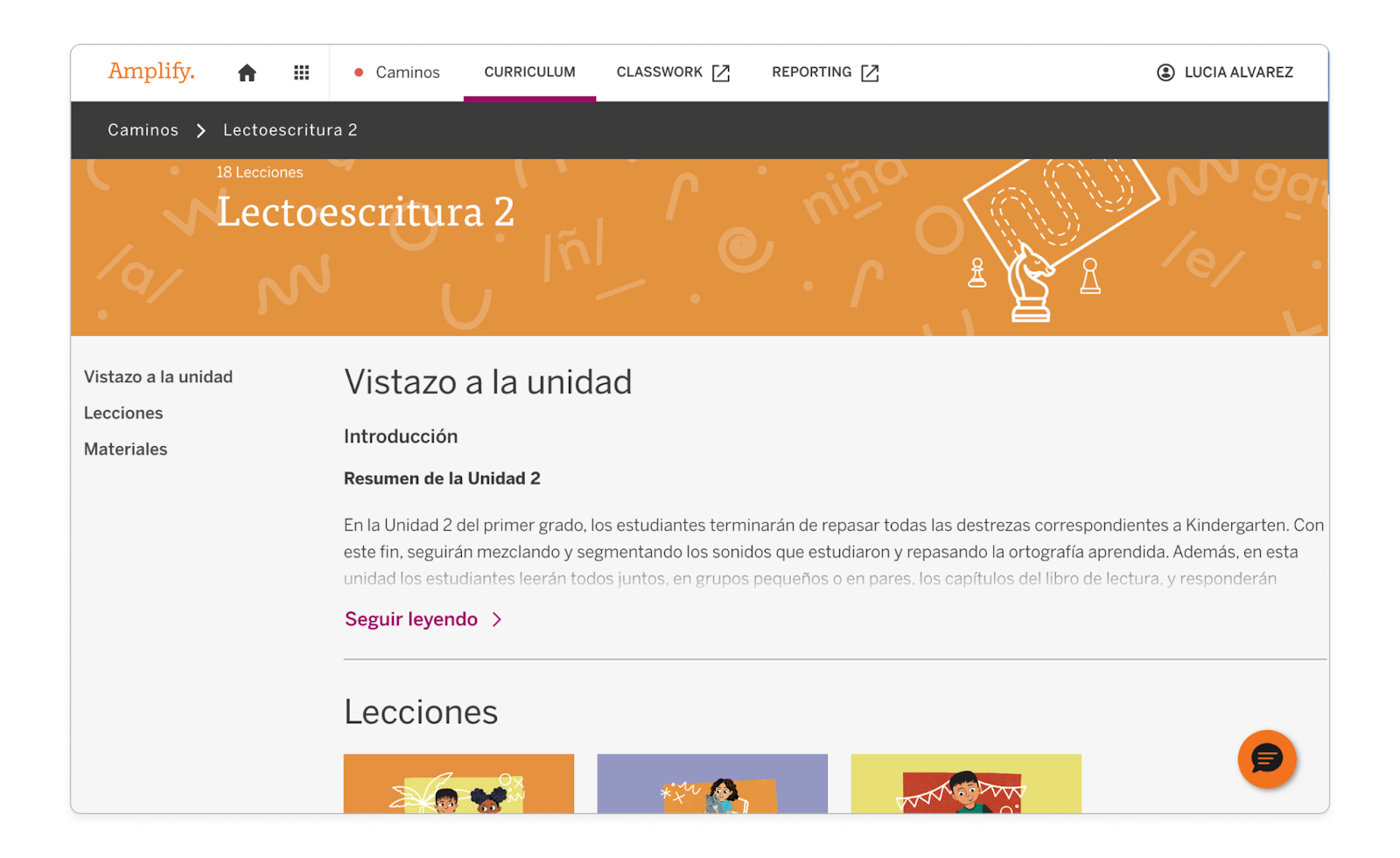Image resolution: width=1400 pixels, height=858 pixels.
Task: Open the apps grid icon next to home
Action: [301, 72]
